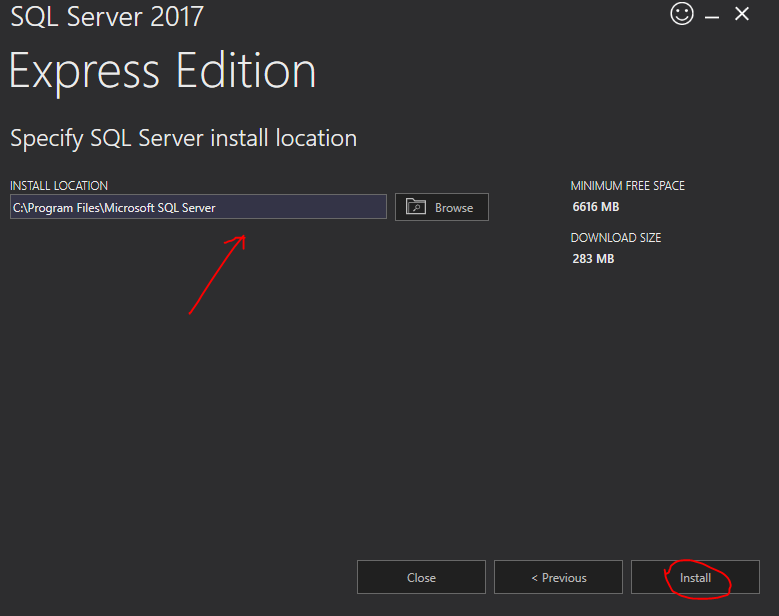Open the Browse folder dialog
This screenshot has height=616, width=779.
(442, 207)
